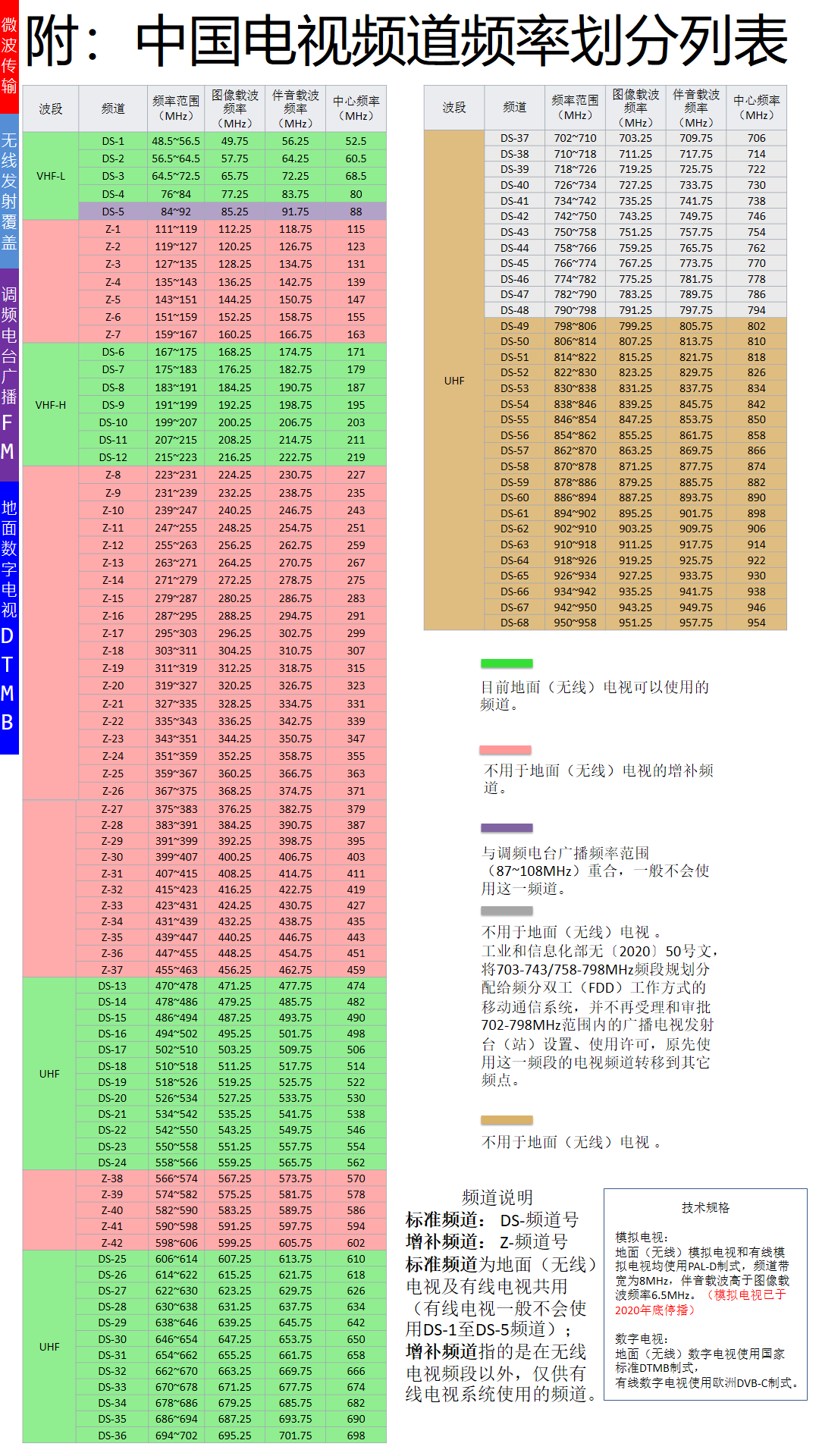Click the purple legend color bar
The image size is (819, 1456).
click(x=507, y=828)
